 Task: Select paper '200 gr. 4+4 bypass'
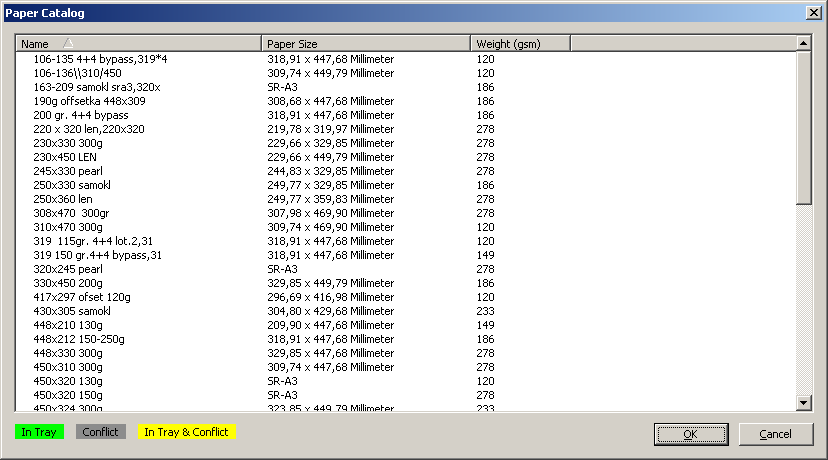click(x=81, y=115)
